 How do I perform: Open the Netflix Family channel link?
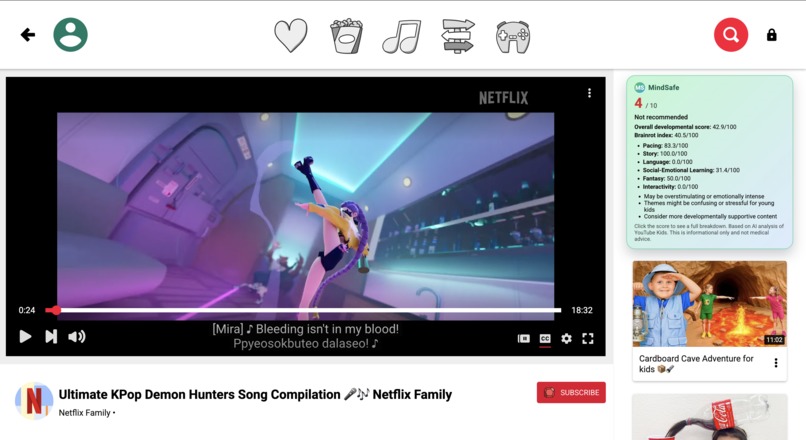84,413
